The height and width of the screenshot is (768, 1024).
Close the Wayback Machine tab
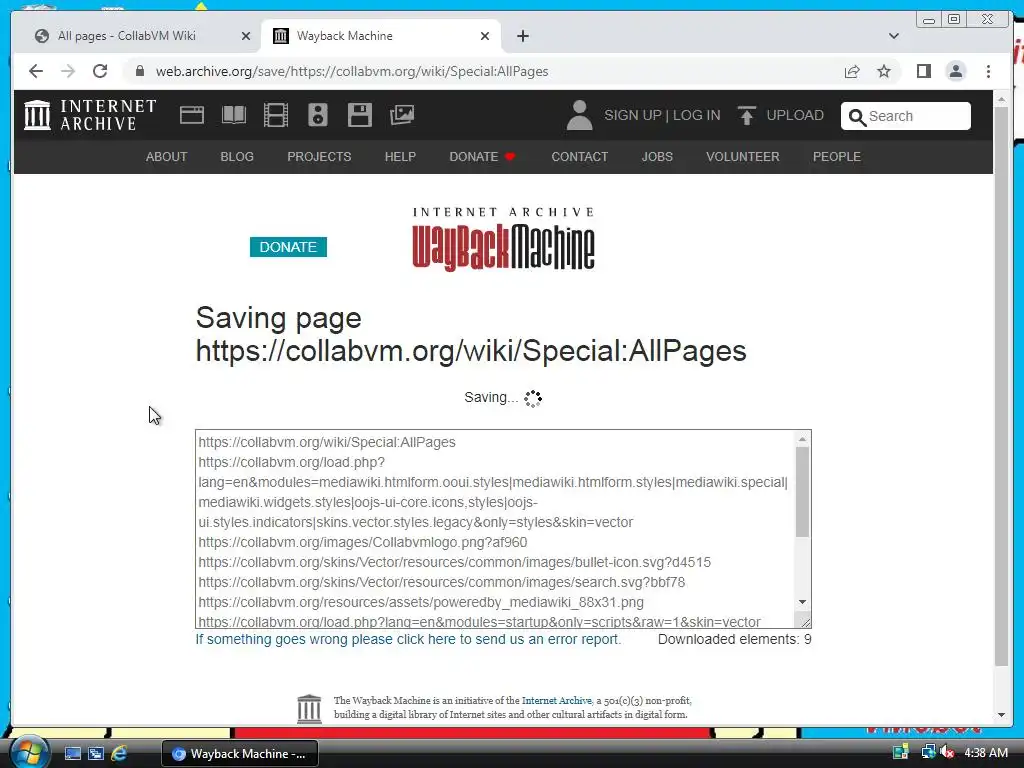(x=485, y=36)
